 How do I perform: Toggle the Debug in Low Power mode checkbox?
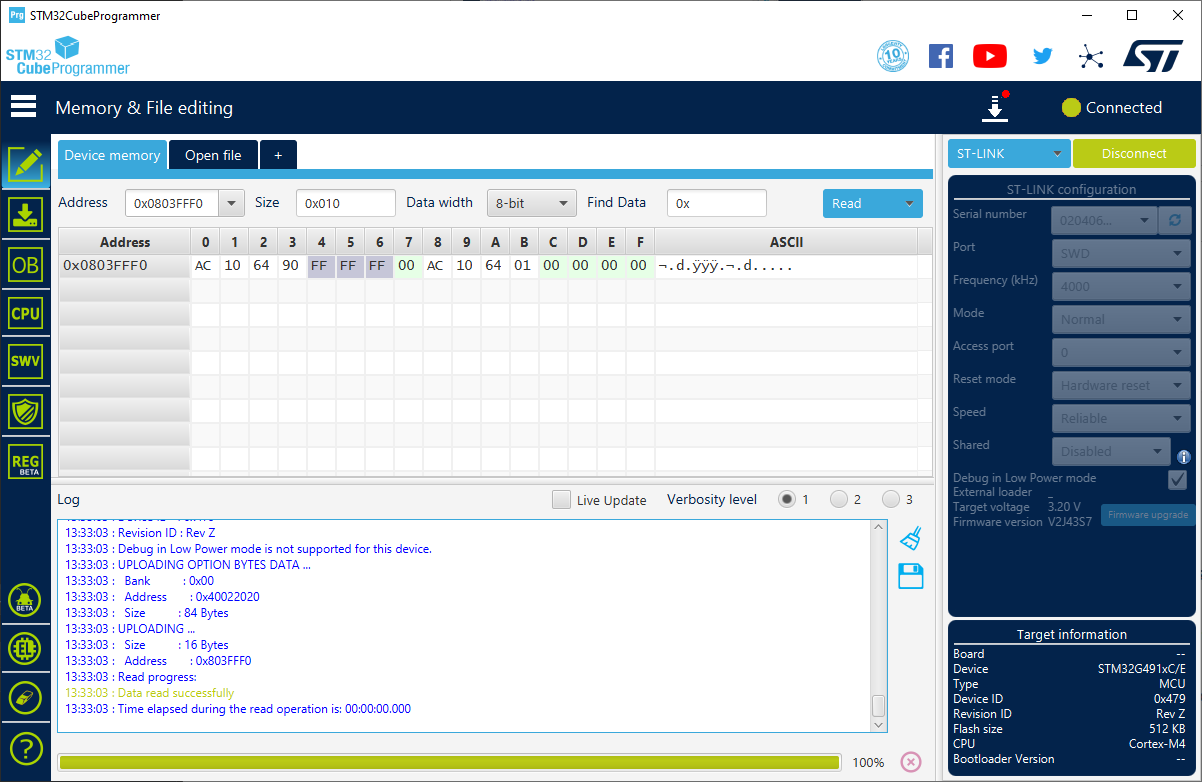coord(1177,479)
